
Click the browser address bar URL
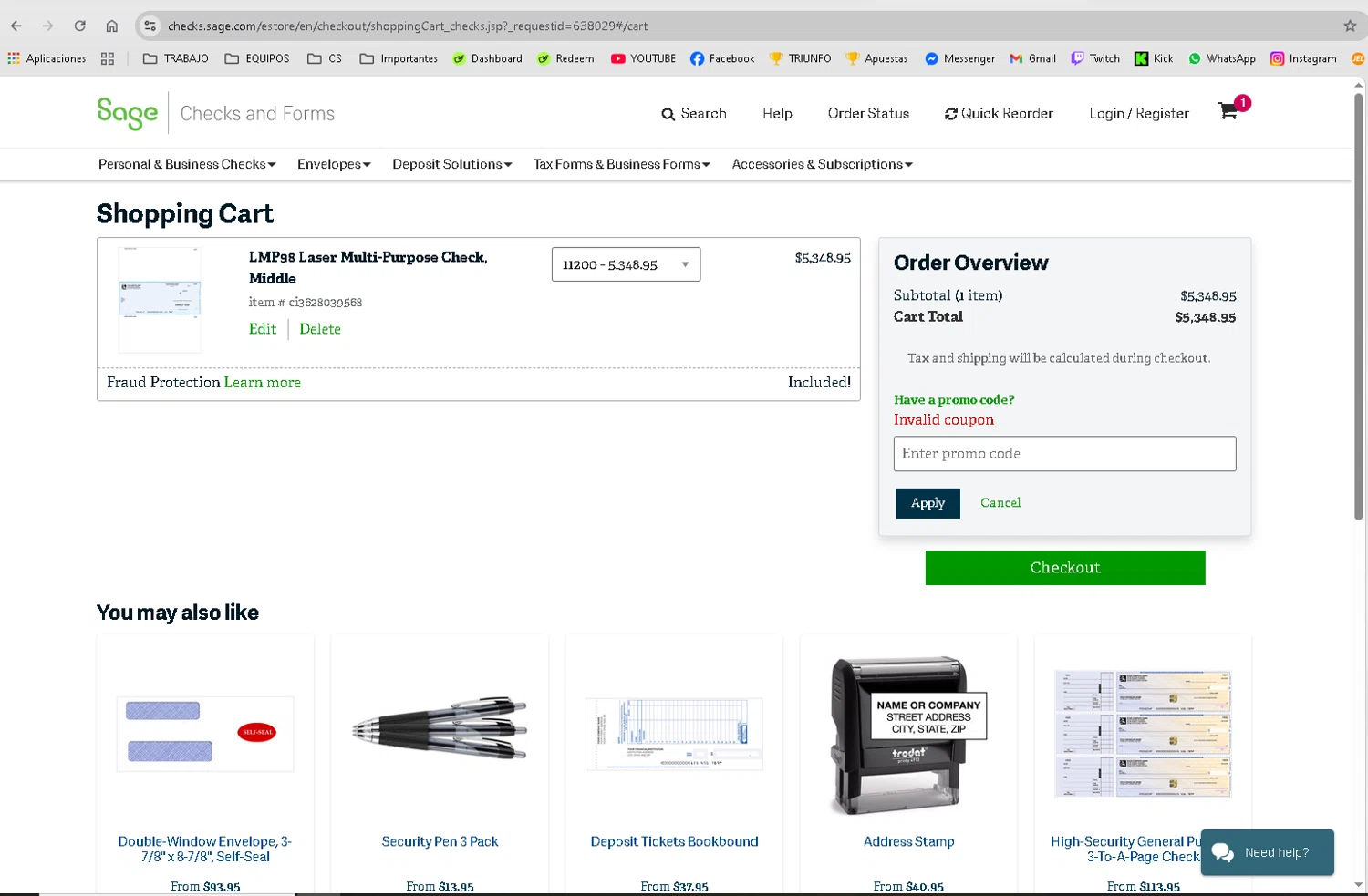pos(408,26)
